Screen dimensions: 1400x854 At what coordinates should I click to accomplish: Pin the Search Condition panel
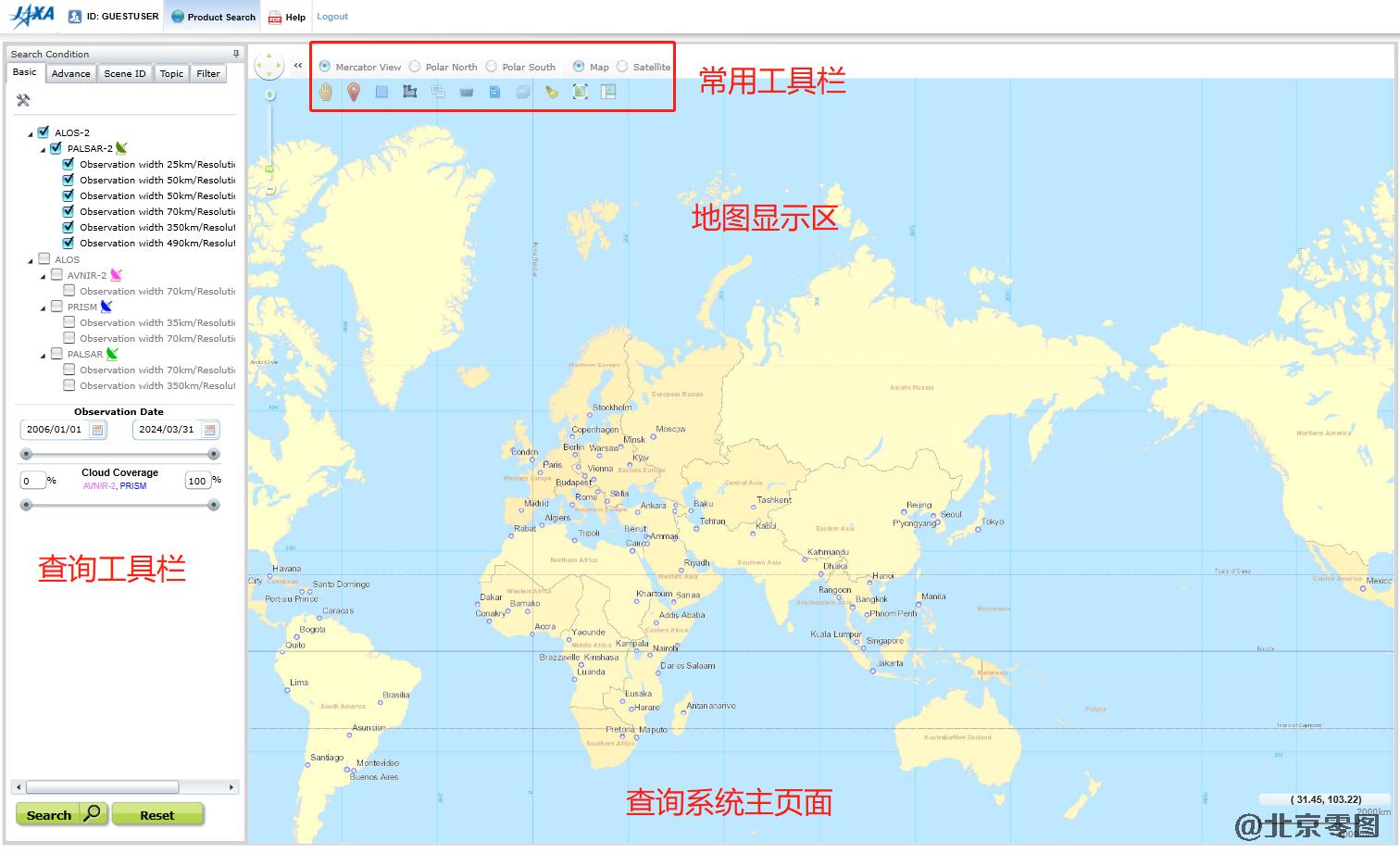tap(236, 54)
